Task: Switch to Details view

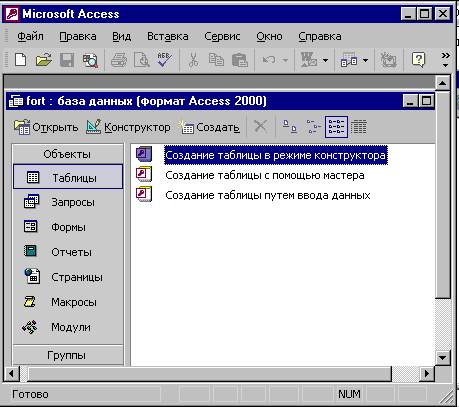Action: click(x=359, y=127)
